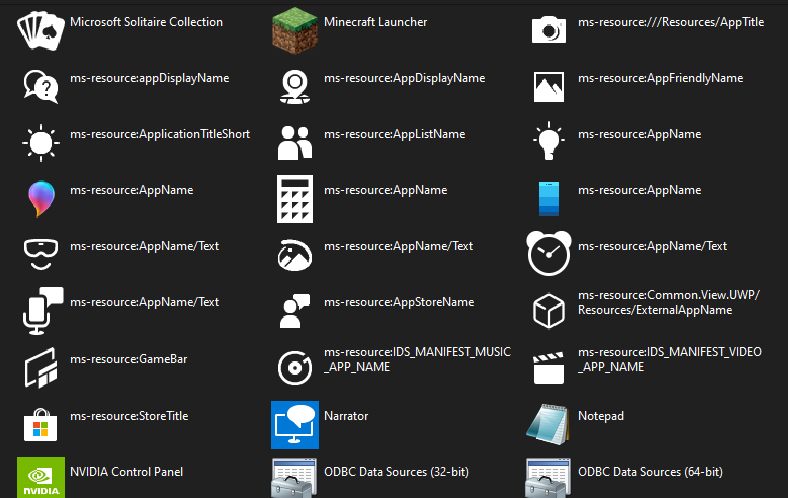This screenshot has height=498, width=788.
Task: Click the Tips lightbulb icon
Action: [549, 141]
